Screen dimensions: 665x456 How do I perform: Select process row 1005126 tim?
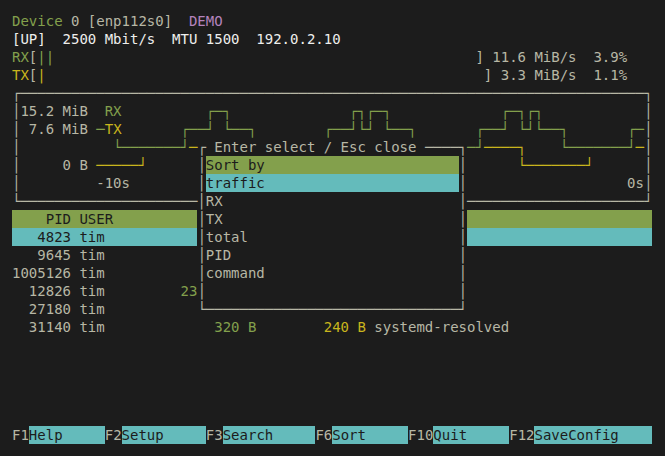click(x=104, y=273)
